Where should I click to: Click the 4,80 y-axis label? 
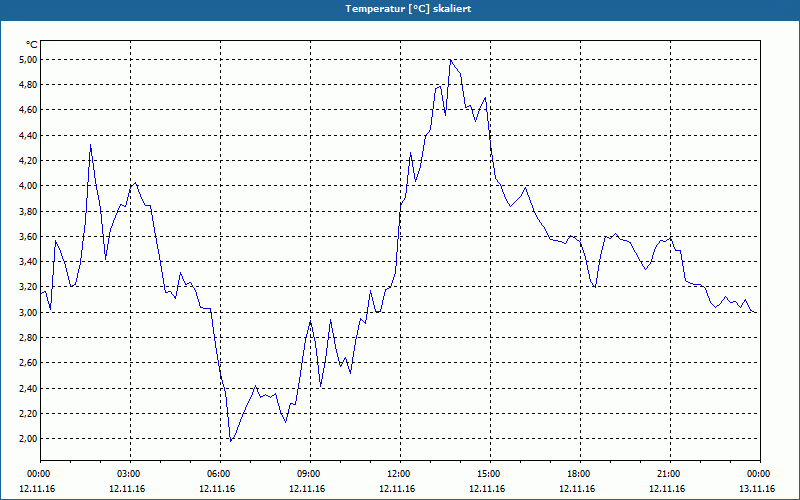point(29,85)
